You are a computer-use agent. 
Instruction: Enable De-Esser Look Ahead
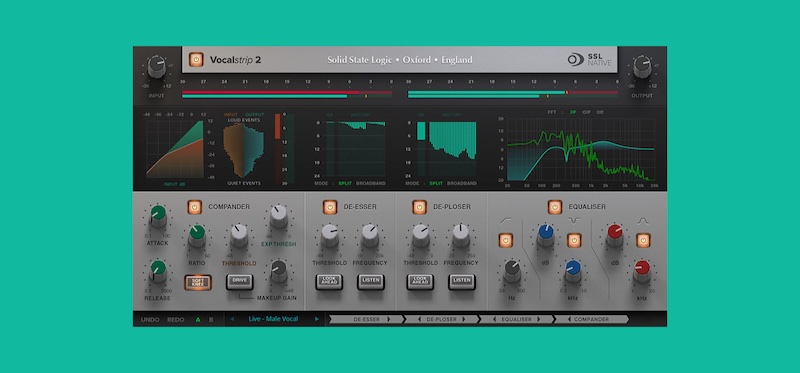[329, 282]
